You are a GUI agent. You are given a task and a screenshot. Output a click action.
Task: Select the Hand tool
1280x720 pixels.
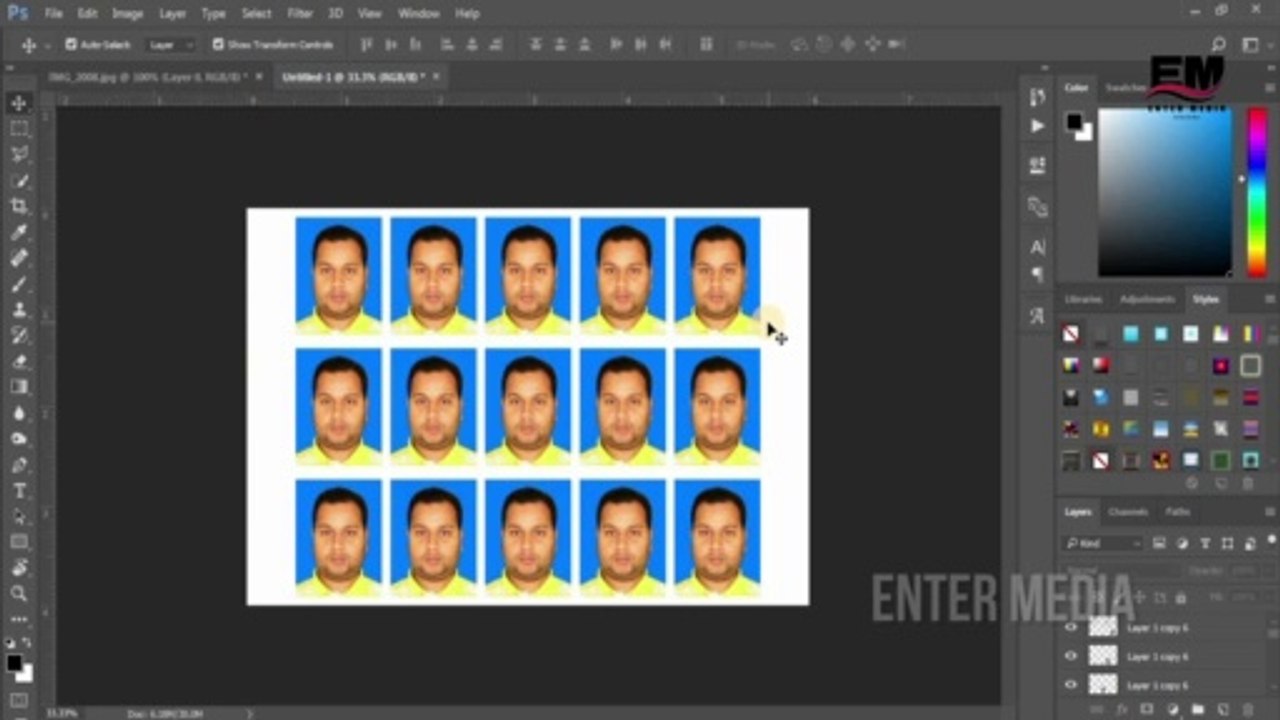click(19, 568)
